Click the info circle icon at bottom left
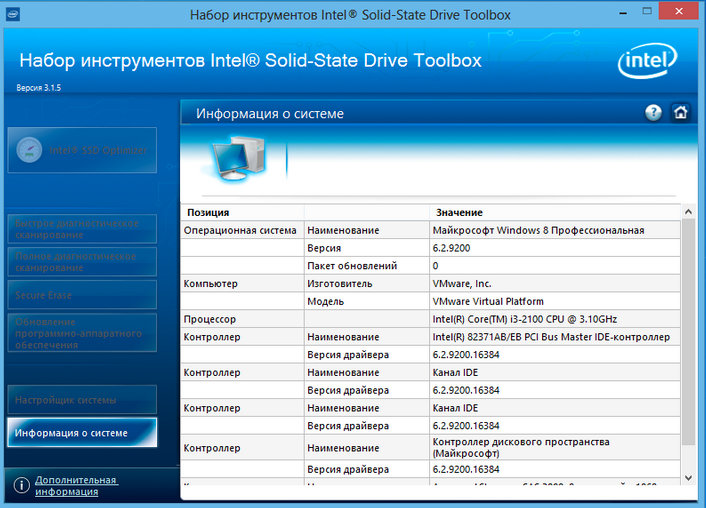 (x=22, y=485)
